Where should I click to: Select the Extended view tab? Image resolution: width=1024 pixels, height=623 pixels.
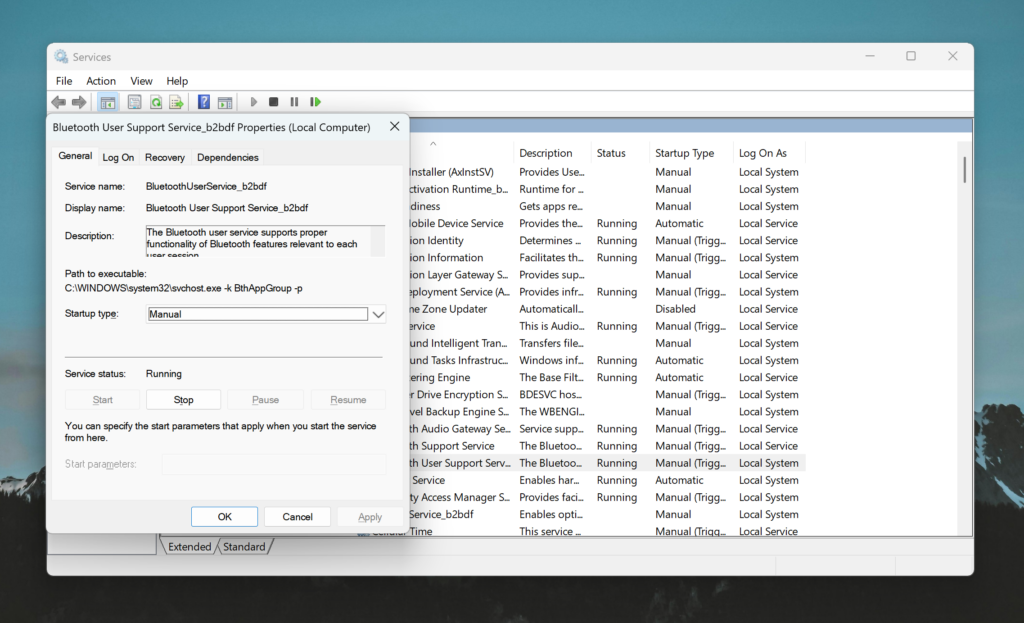[189, 547]
